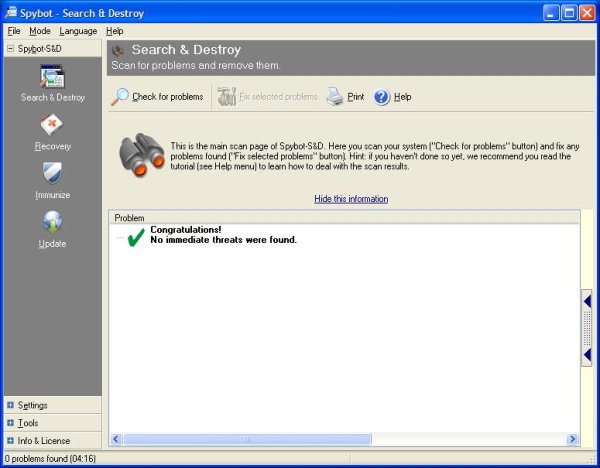This screenshot has width=600, height=468.
Task: Open Help from the toolbar question mark
Action: point(382,97)
